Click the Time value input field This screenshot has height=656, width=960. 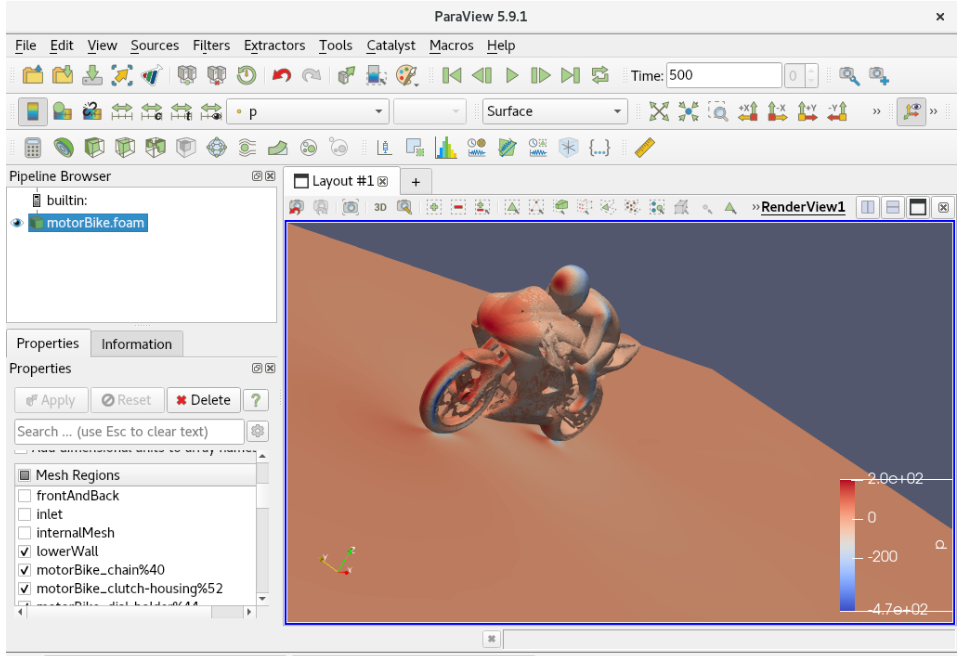click(x=722, y=75)
